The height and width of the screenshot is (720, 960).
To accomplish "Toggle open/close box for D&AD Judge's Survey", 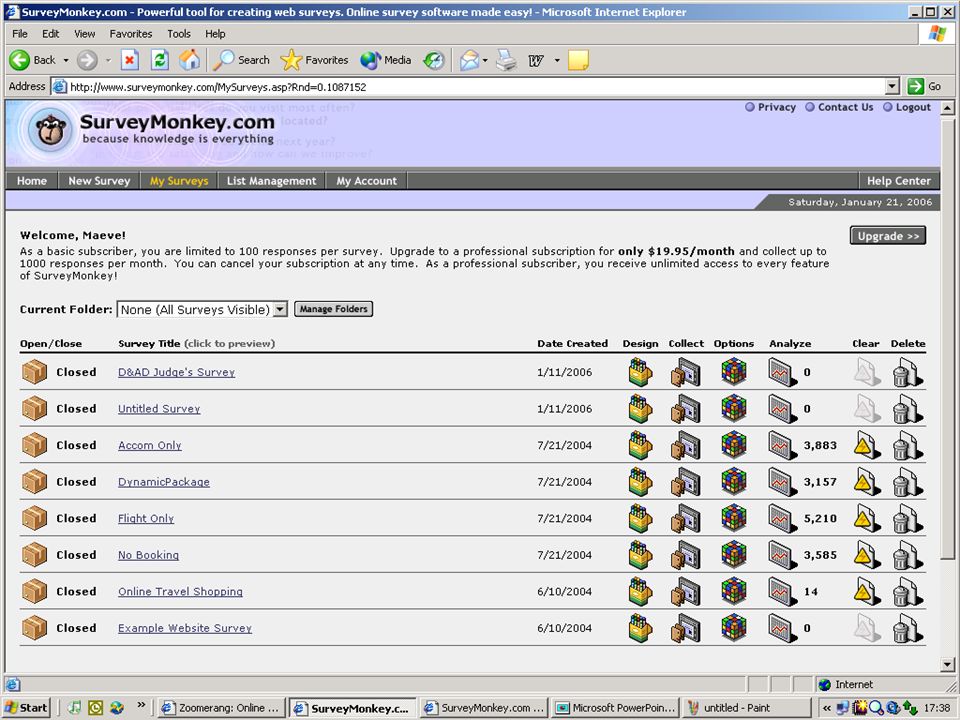I will click(x=34, y=372).
